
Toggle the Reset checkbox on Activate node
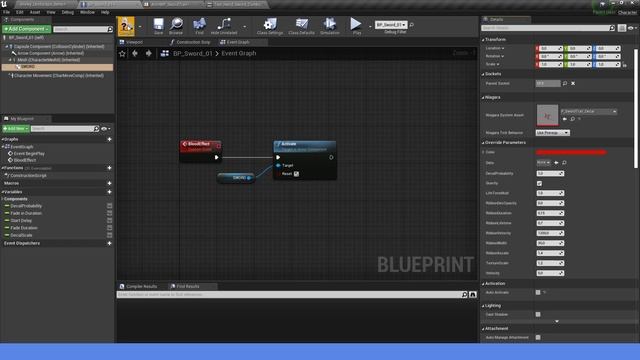click(296, 174)
